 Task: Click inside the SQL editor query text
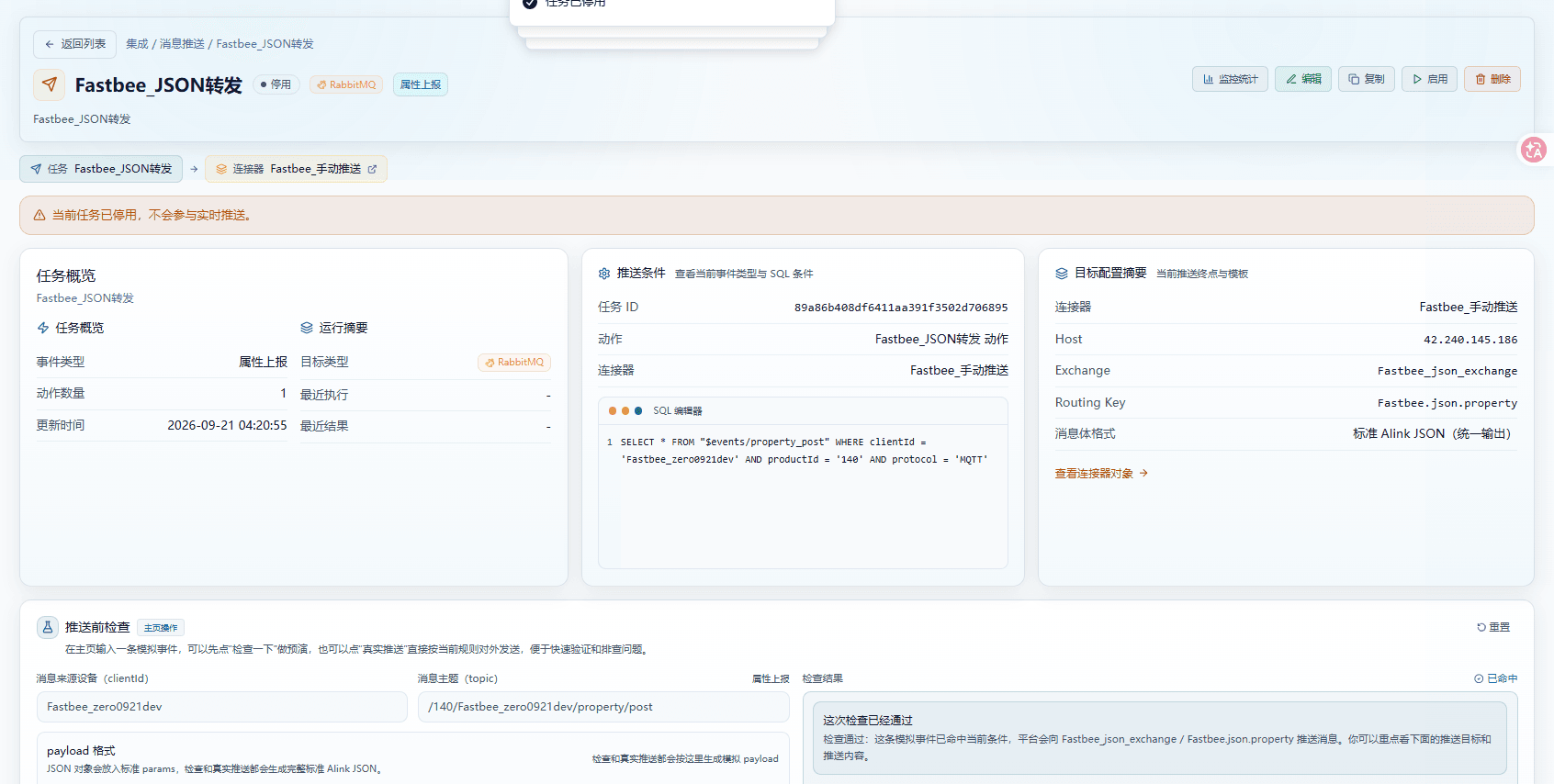point(804,451)
